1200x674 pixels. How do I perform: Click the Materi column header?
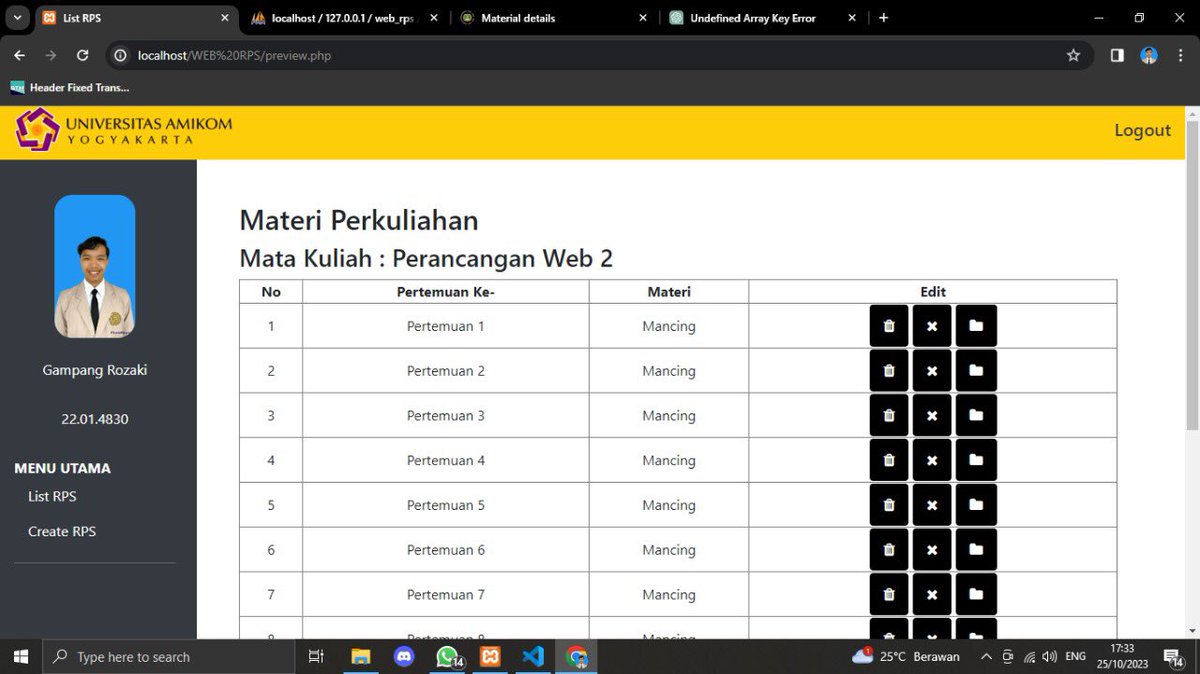pyautogui.click(x=669, y=292)
